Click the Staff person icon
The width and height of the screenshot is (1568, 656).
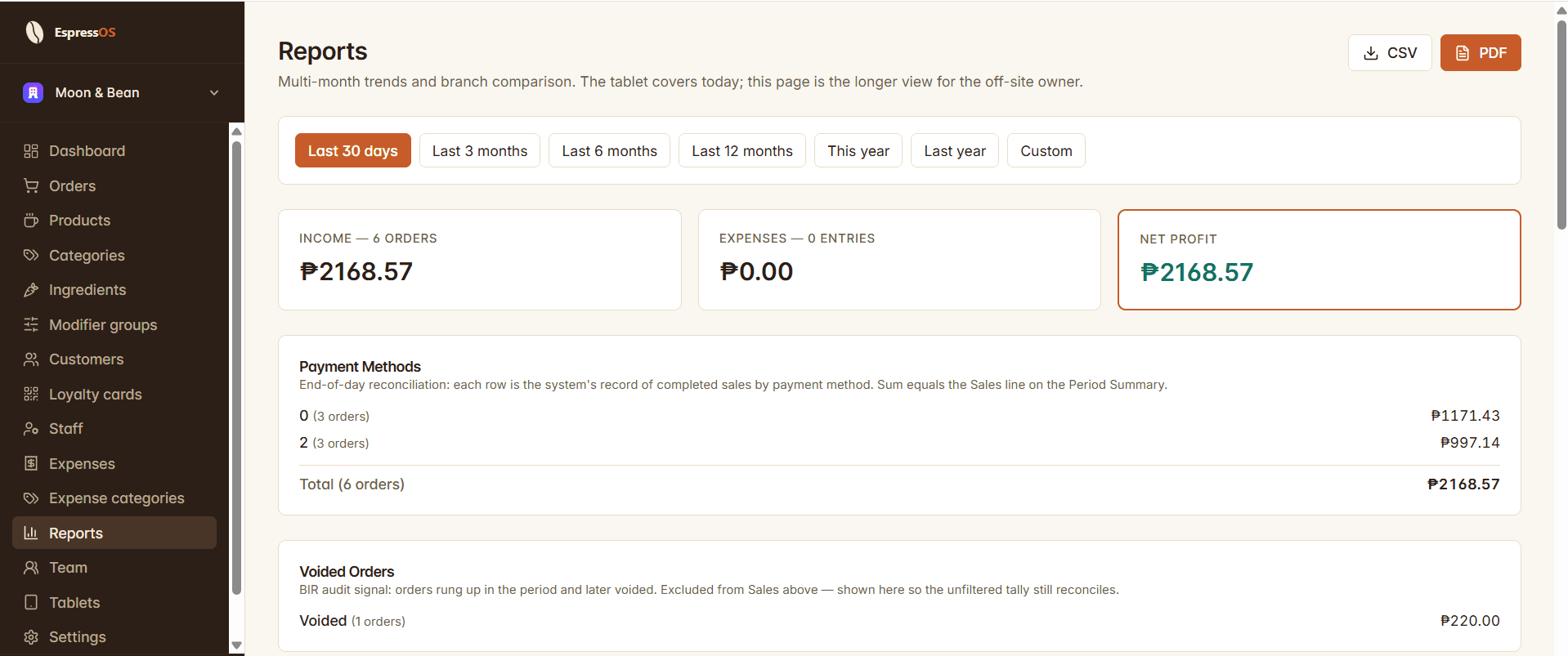click(31, 429)
